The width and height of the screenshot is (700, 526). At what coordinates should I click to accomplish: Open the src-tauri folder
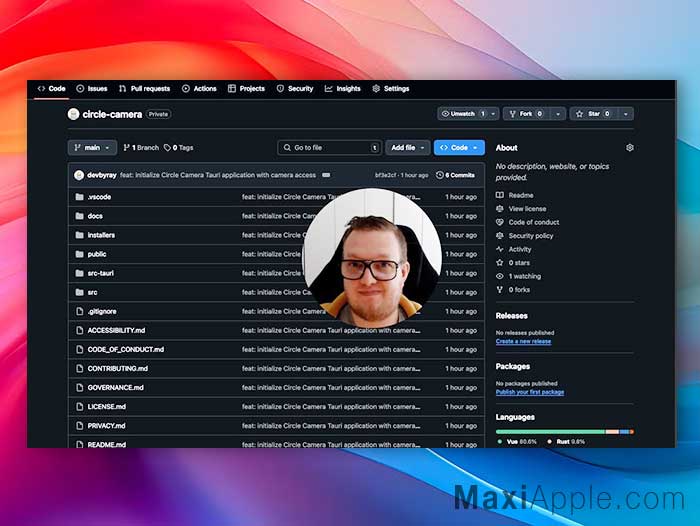click(x=100, y=273)
